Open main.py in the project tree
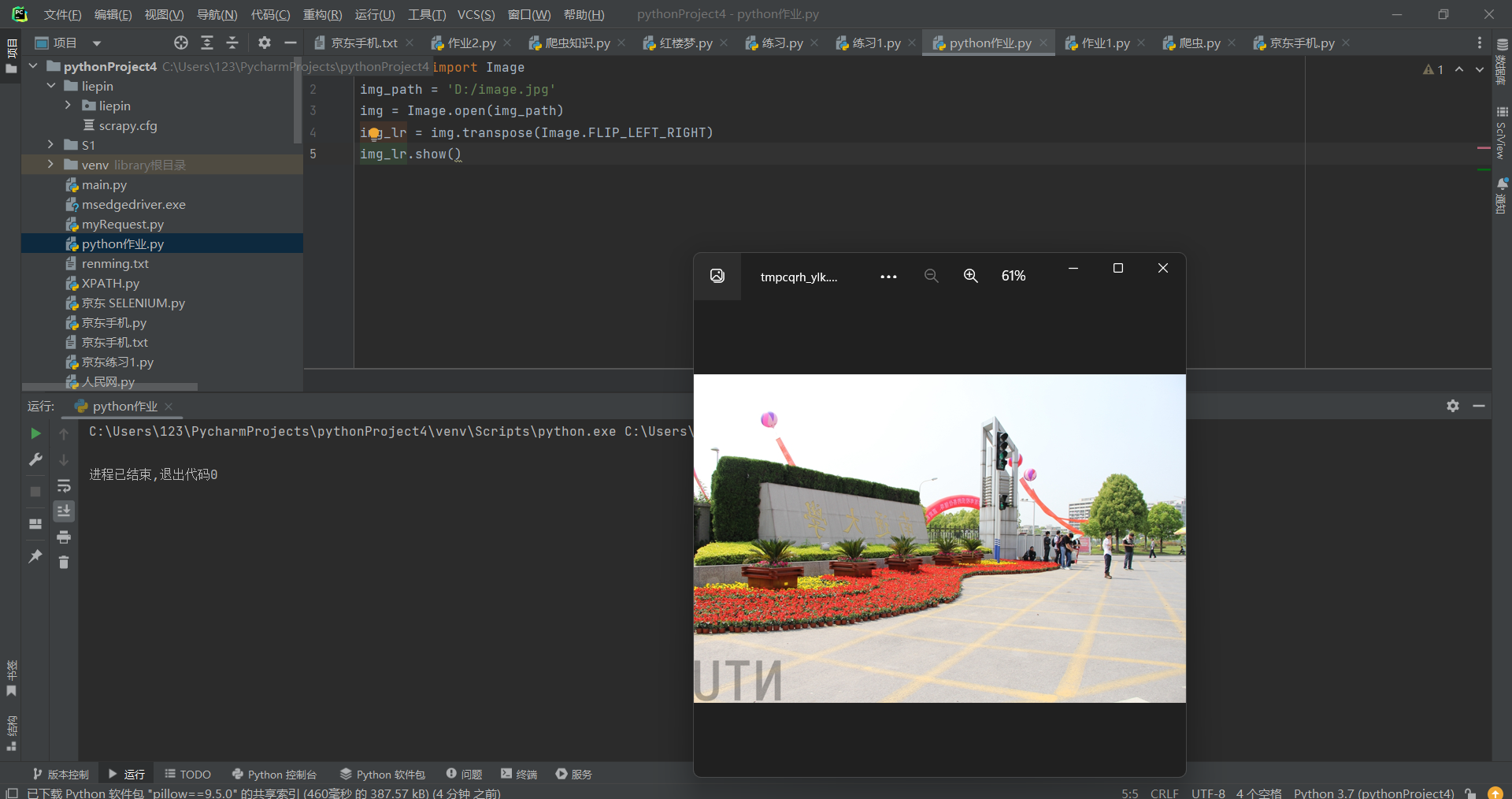1512x799 pixels. (x=104, y=184)
